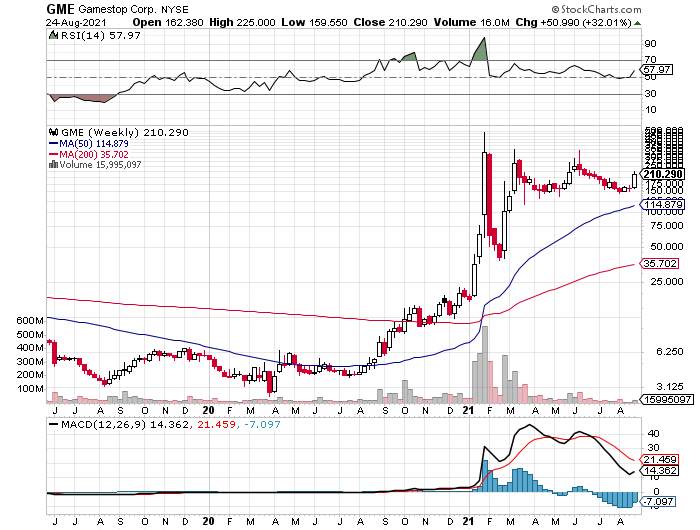The image size is (700, 530).
Task: Click the 25.000 price axis label
Action: pos(666,281)
